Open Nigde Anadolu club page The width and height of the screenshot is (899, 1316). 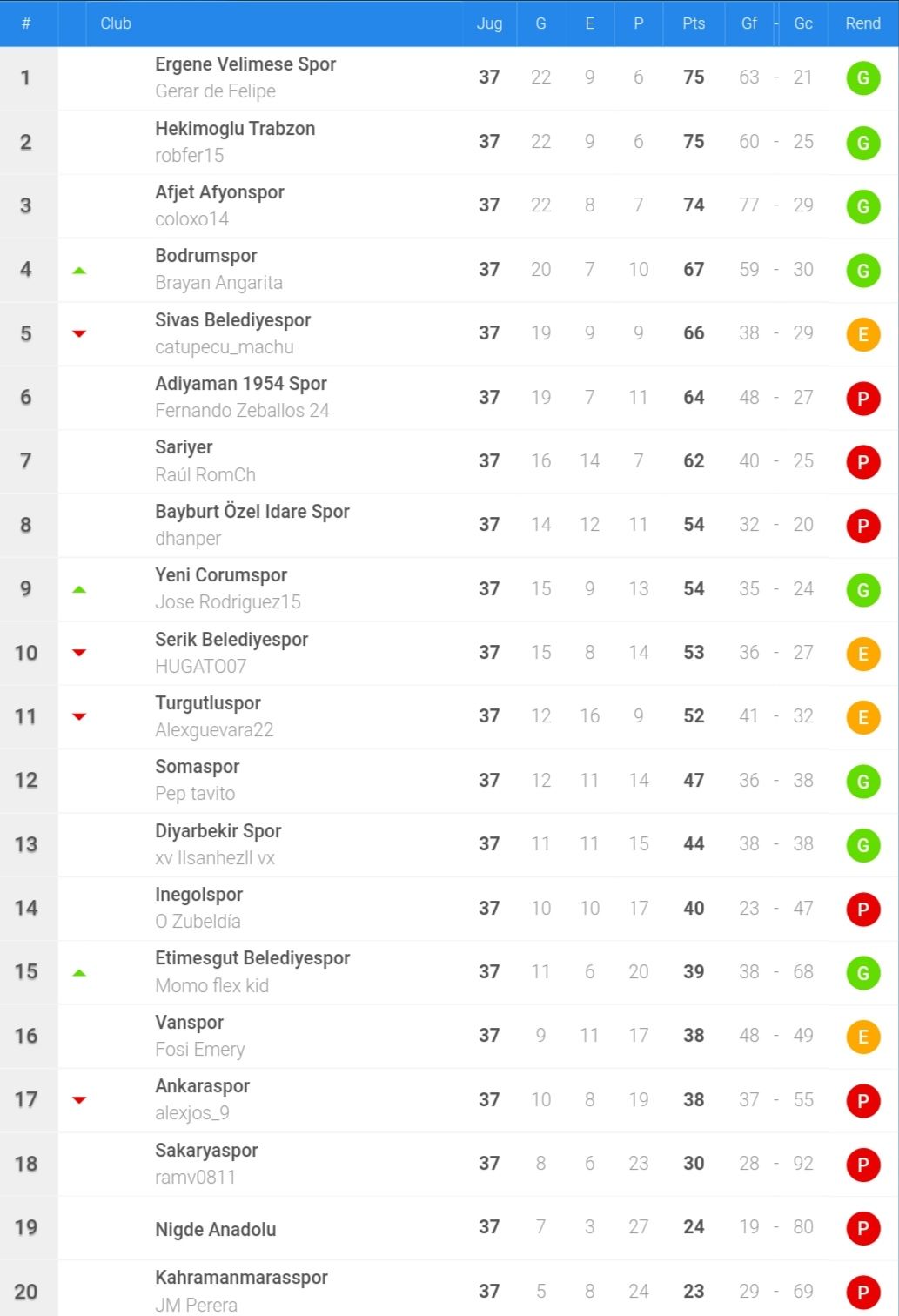[x=215, y=1230]
